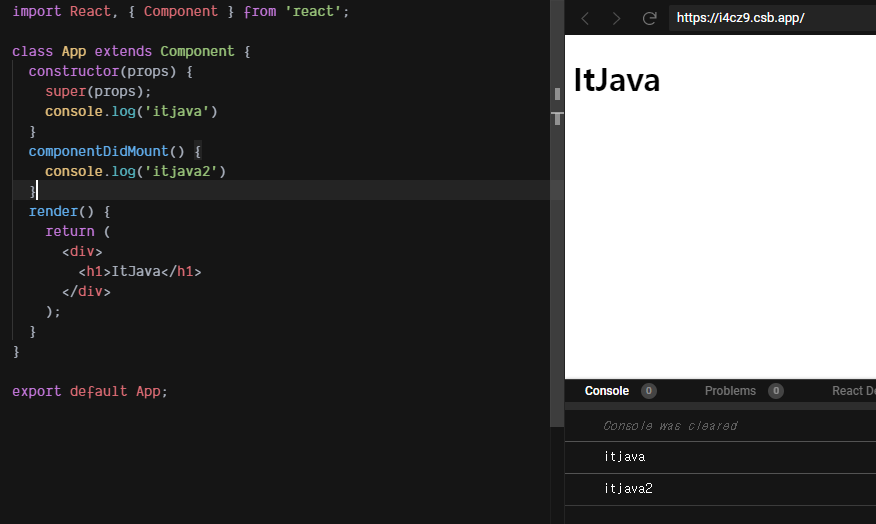Click the Problems count badge
Screen dimensions: 876x524
tap(775, 391)
